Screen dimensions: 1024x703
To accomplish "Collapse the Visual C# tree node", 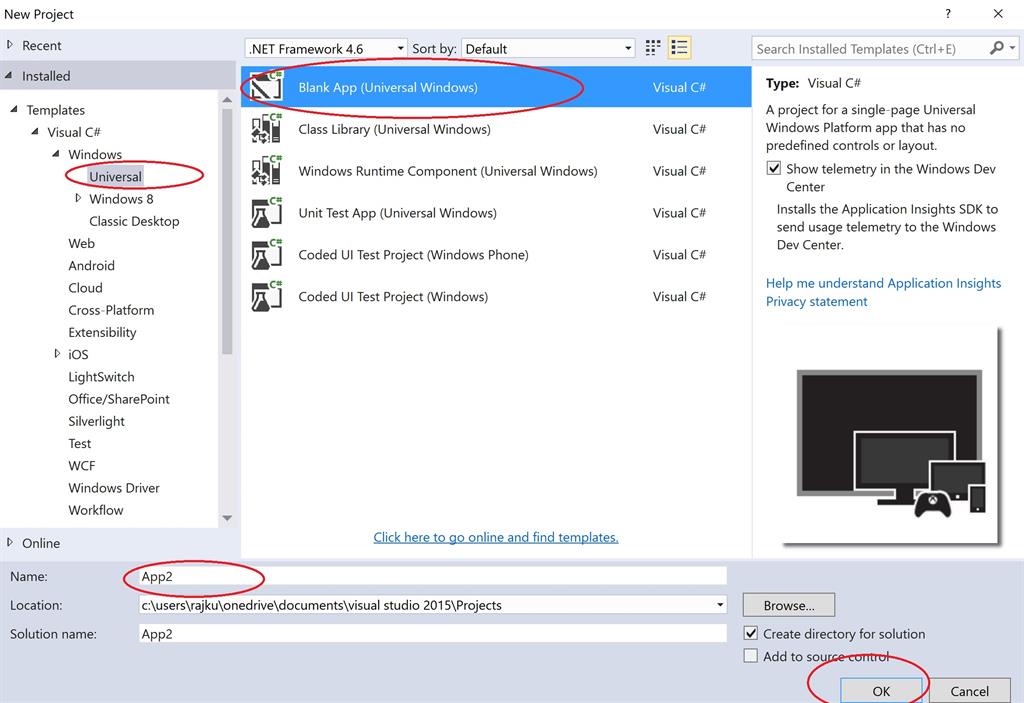I will (35, 131).
